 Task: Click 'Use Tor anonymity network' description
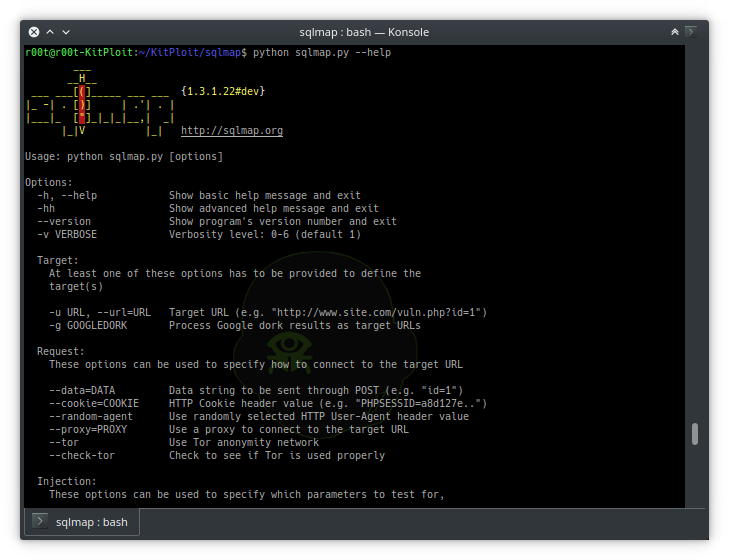[x=244, y=443]
